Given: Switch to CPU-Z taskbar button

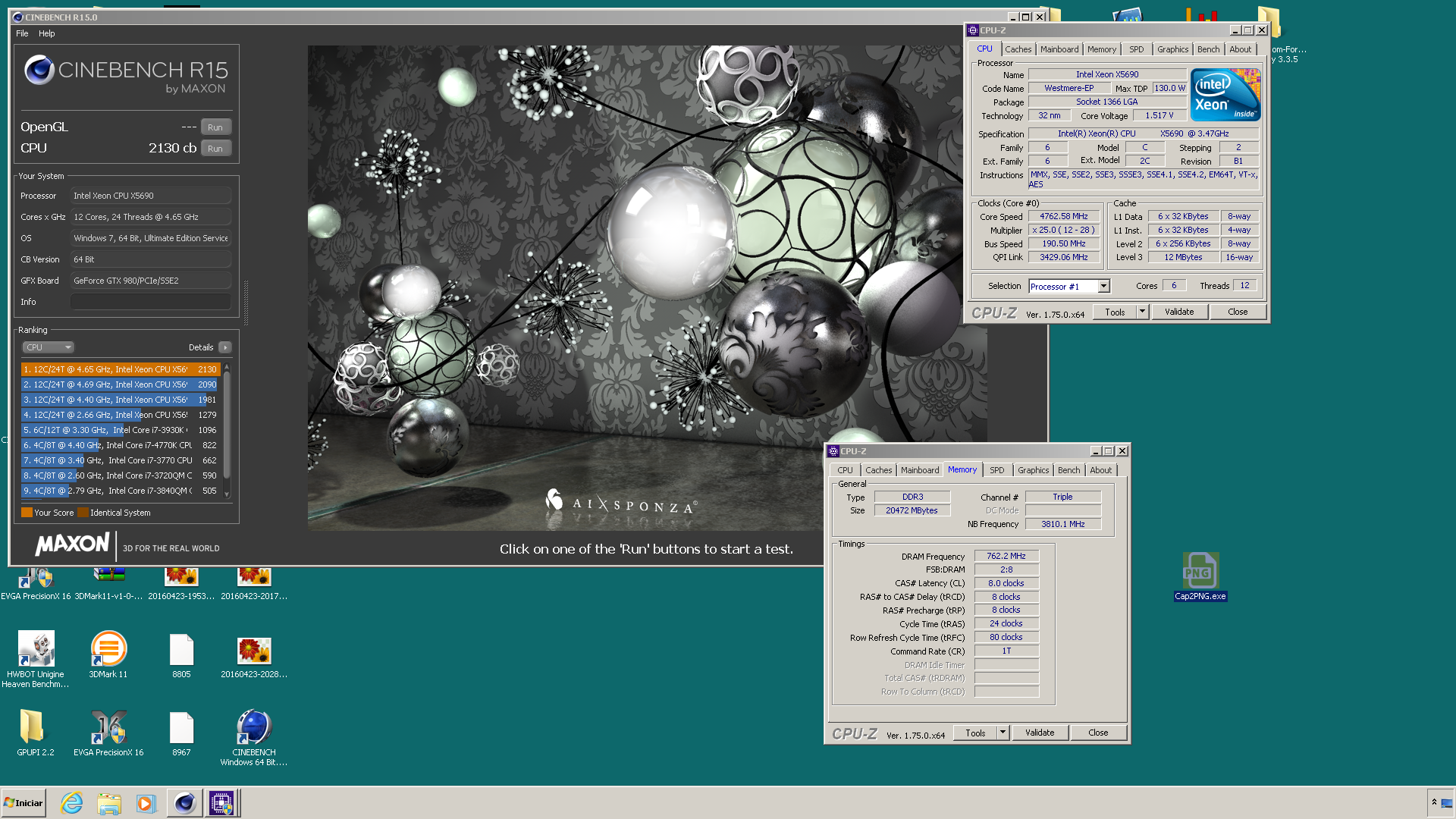Looking at the screenshot, I should [222, 803].
